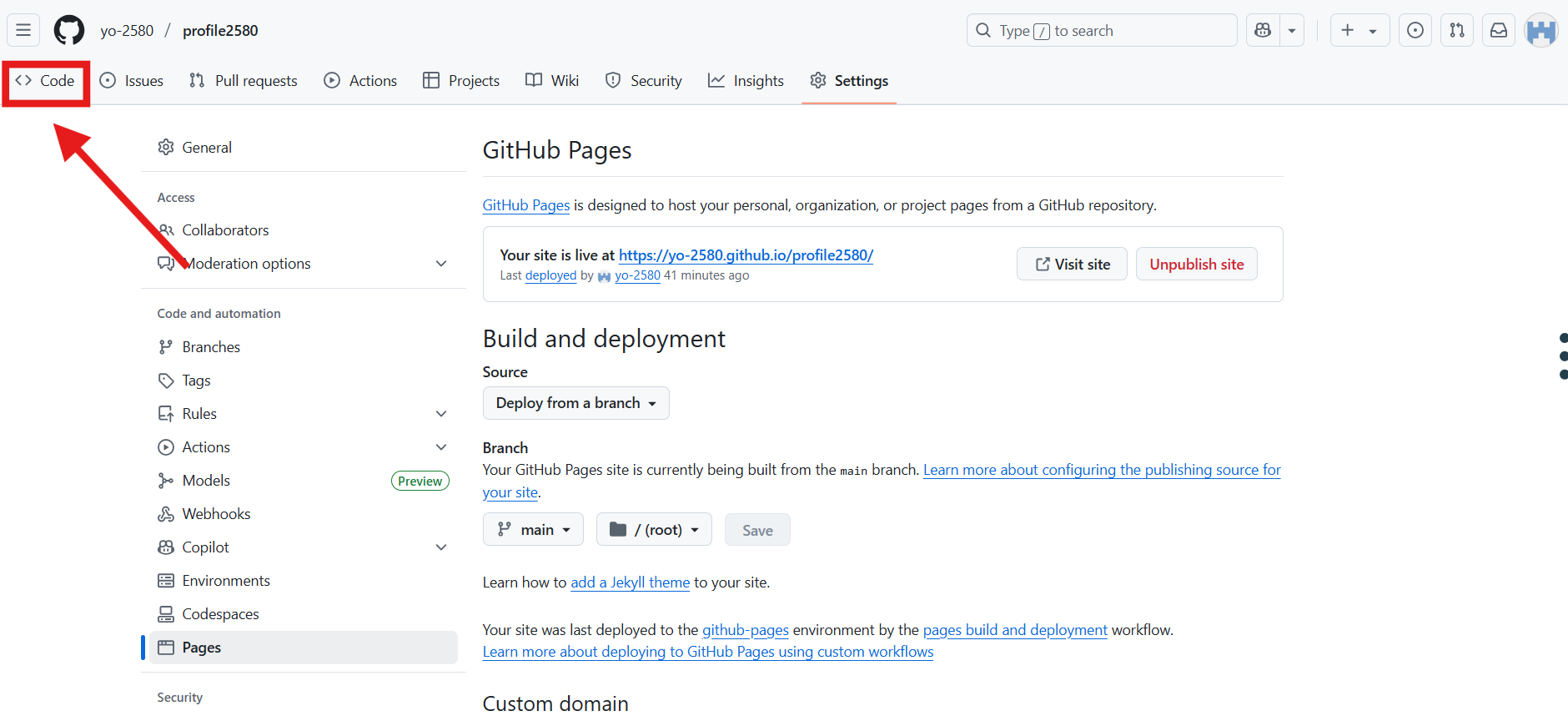
Task: Open the Copilot dropdown arrow in header
Action: [x=1292, y=30]
